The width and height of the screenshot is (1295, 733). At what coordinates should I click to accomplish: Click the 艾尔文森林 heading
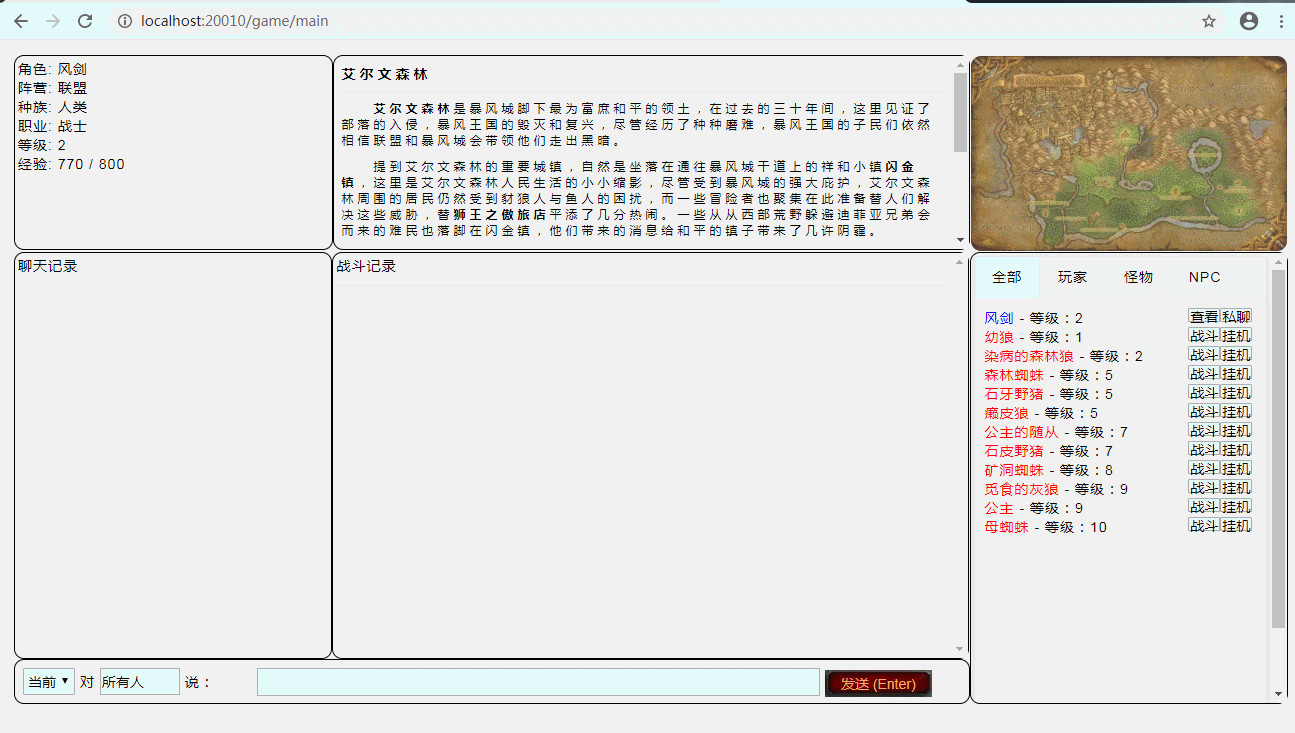[x=385, y=74]
